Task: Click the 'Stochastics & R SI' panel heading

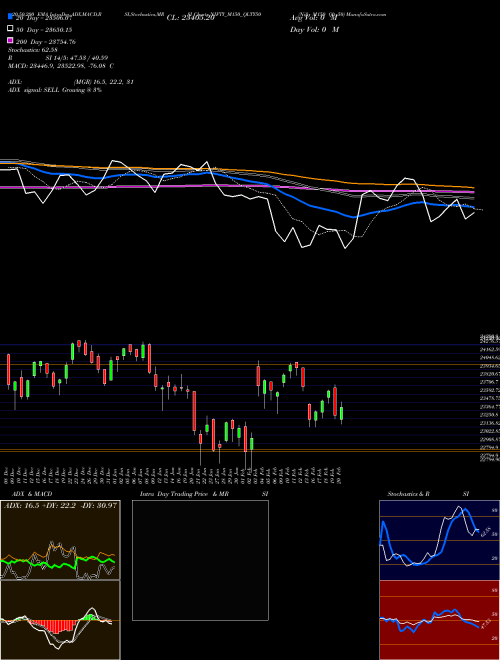Action: 428,494
